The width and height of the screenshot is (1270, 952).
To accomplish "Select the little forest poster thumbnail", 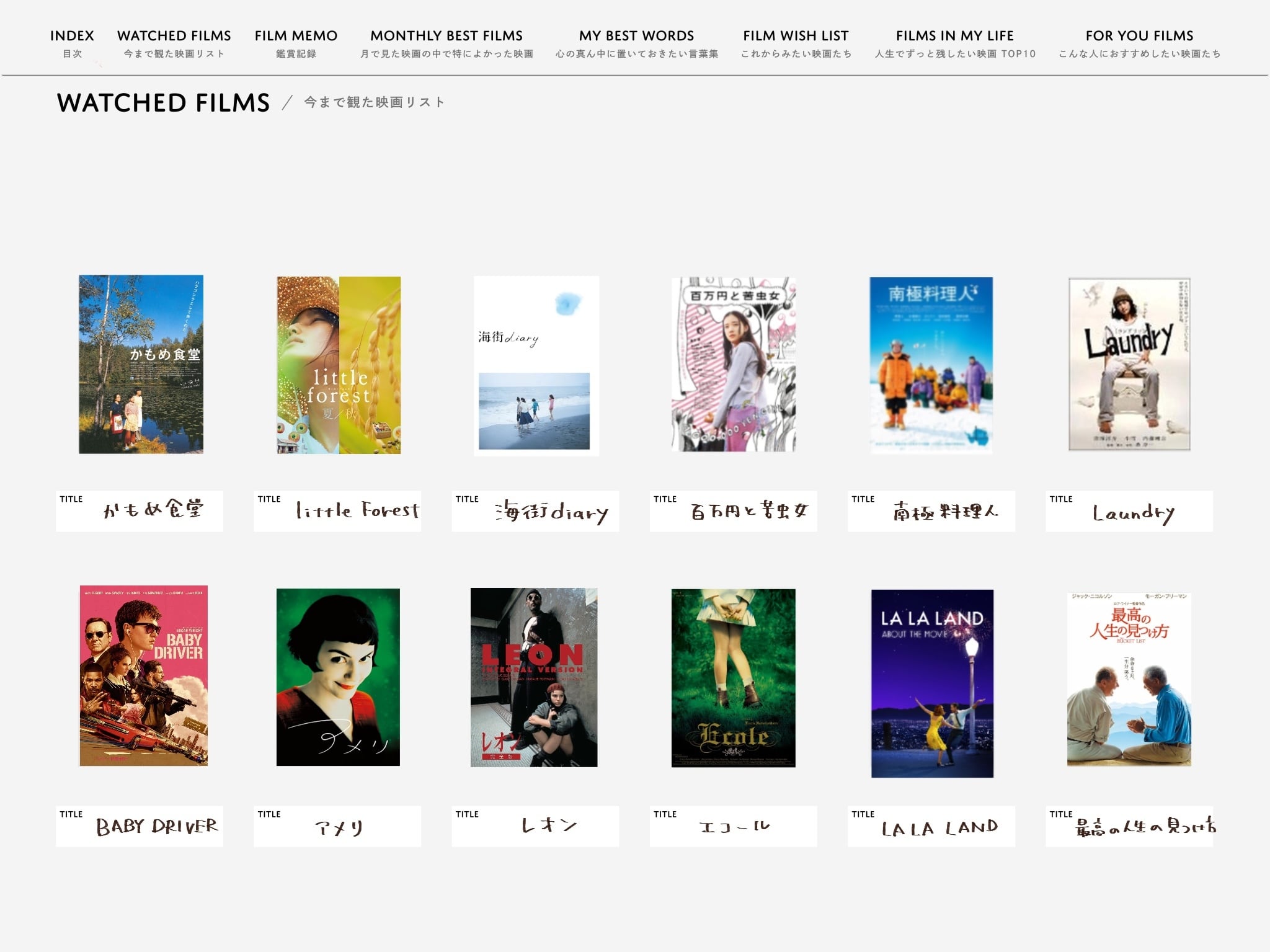I will pos(339,365).
